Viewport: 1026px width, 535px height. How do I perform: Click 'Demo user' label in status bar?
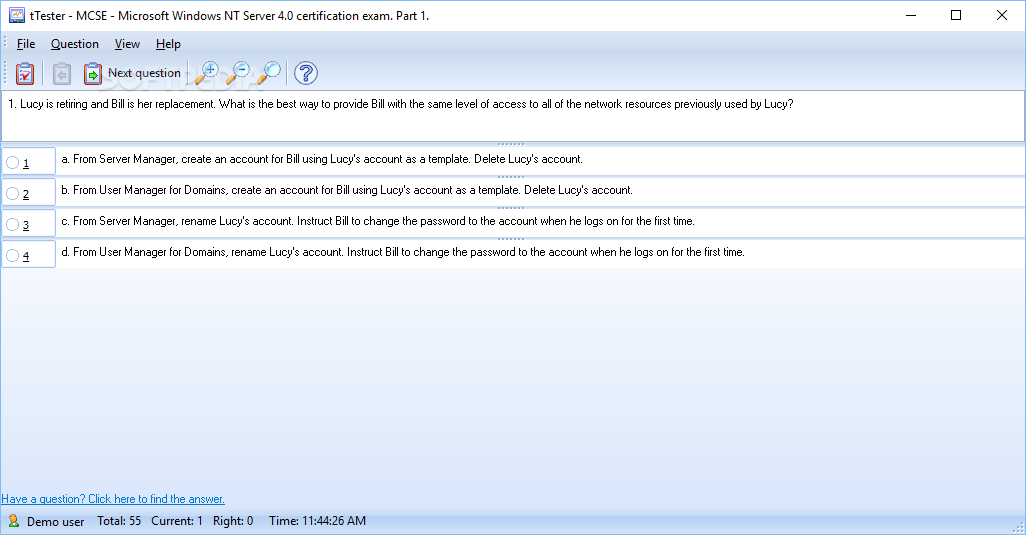[56, 522]
